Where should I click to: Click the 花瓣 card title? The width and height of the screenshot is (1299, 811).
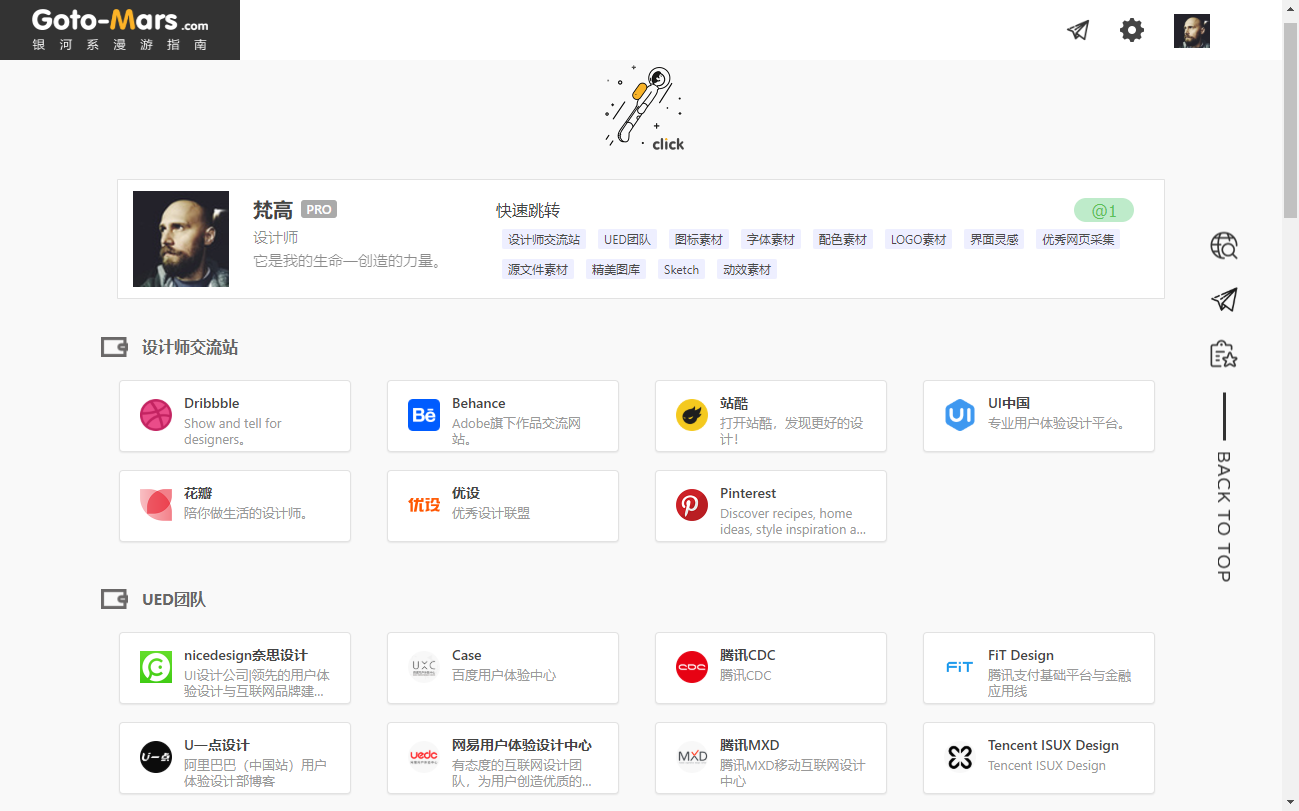click(198, 493)
